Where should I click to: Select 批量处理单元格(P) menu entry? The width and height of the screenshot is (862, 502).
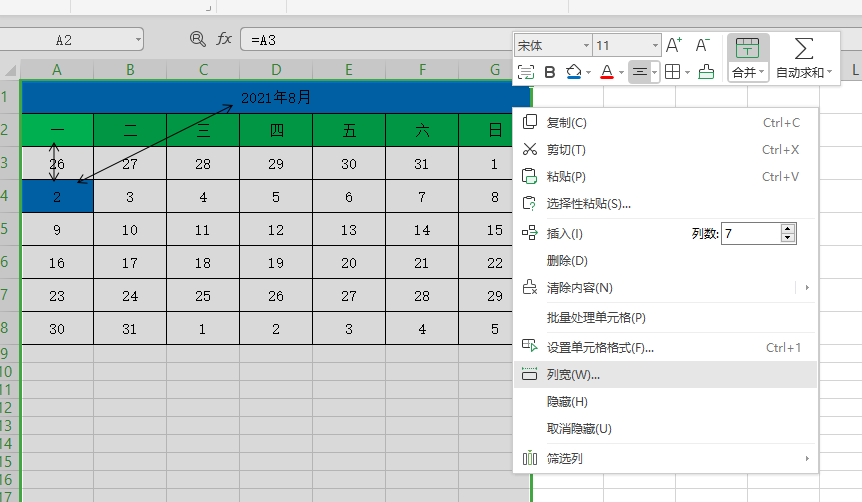(x=665, y=317)
